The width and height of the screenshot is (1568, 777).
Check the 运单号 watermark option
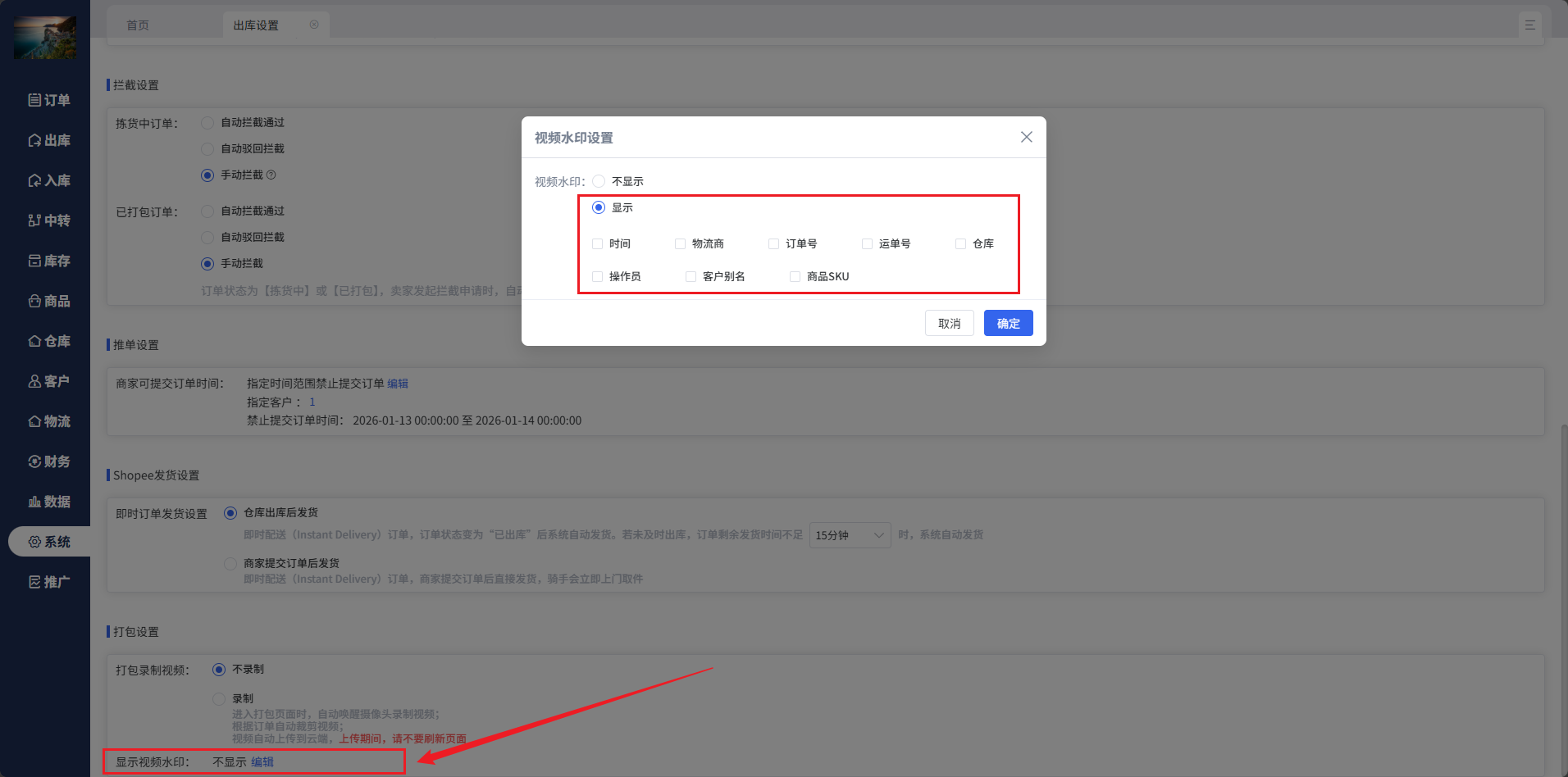tap(867, 243)
